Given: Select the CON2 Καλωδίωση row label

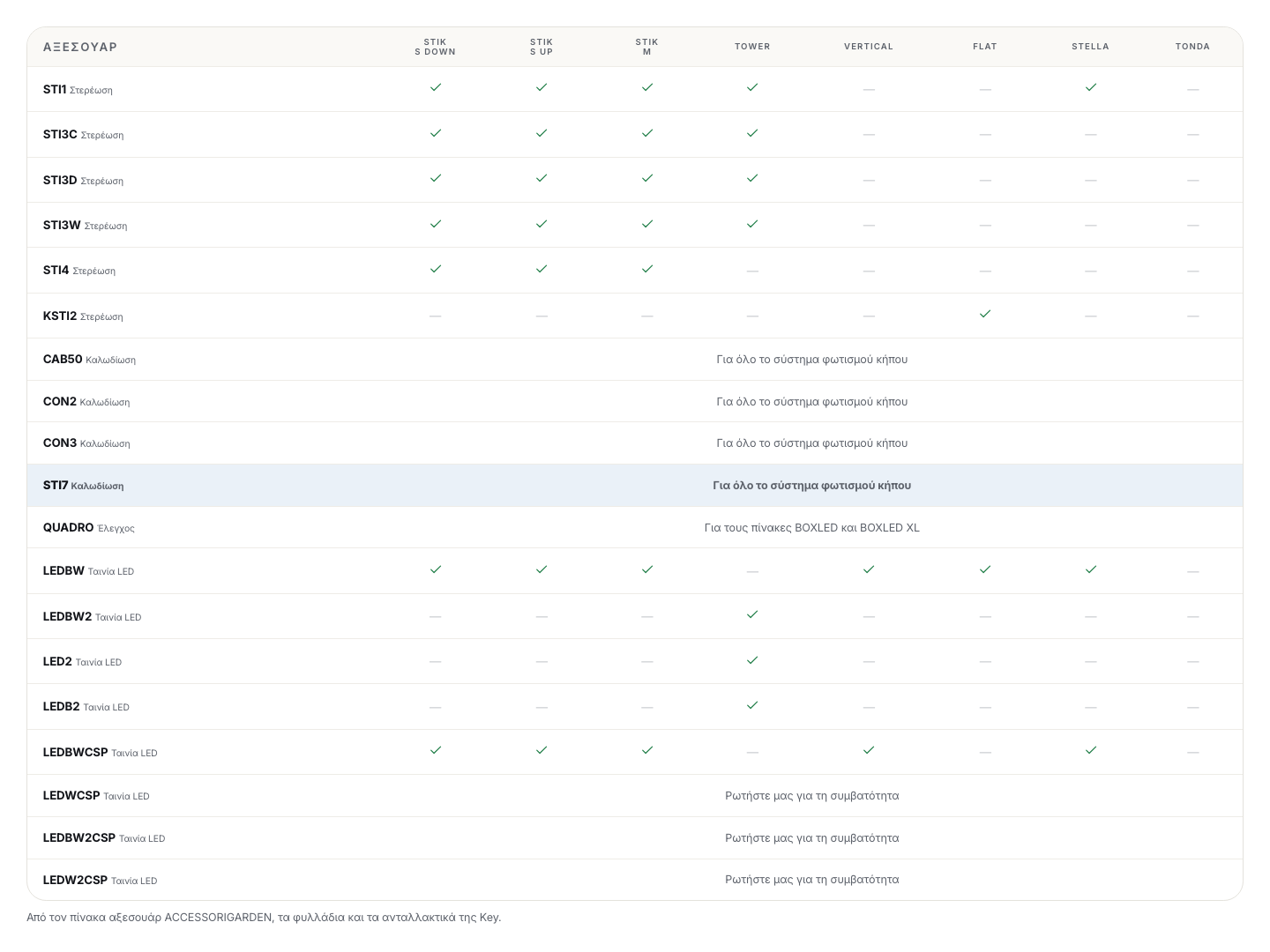Looking at the screenshot, I should point(86,401).
